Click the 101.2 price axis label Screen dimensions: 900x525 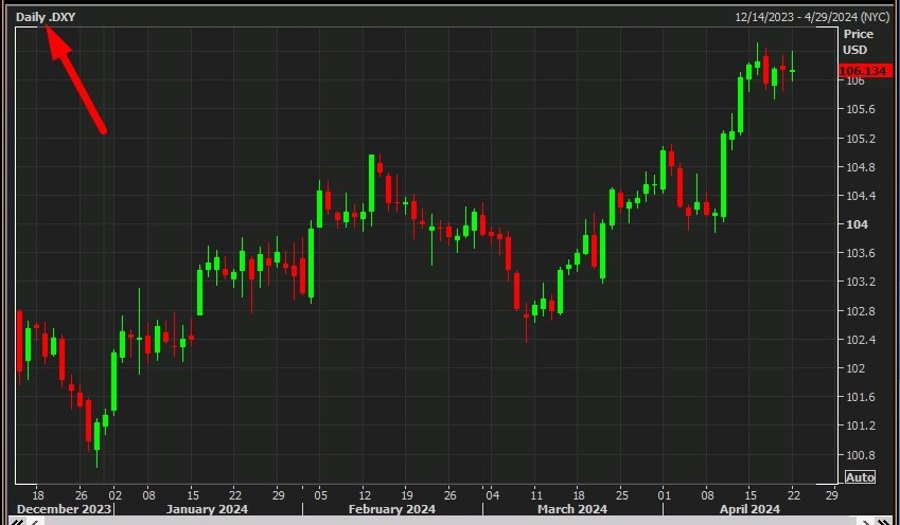pyautogui.click(x=860, y=426)
